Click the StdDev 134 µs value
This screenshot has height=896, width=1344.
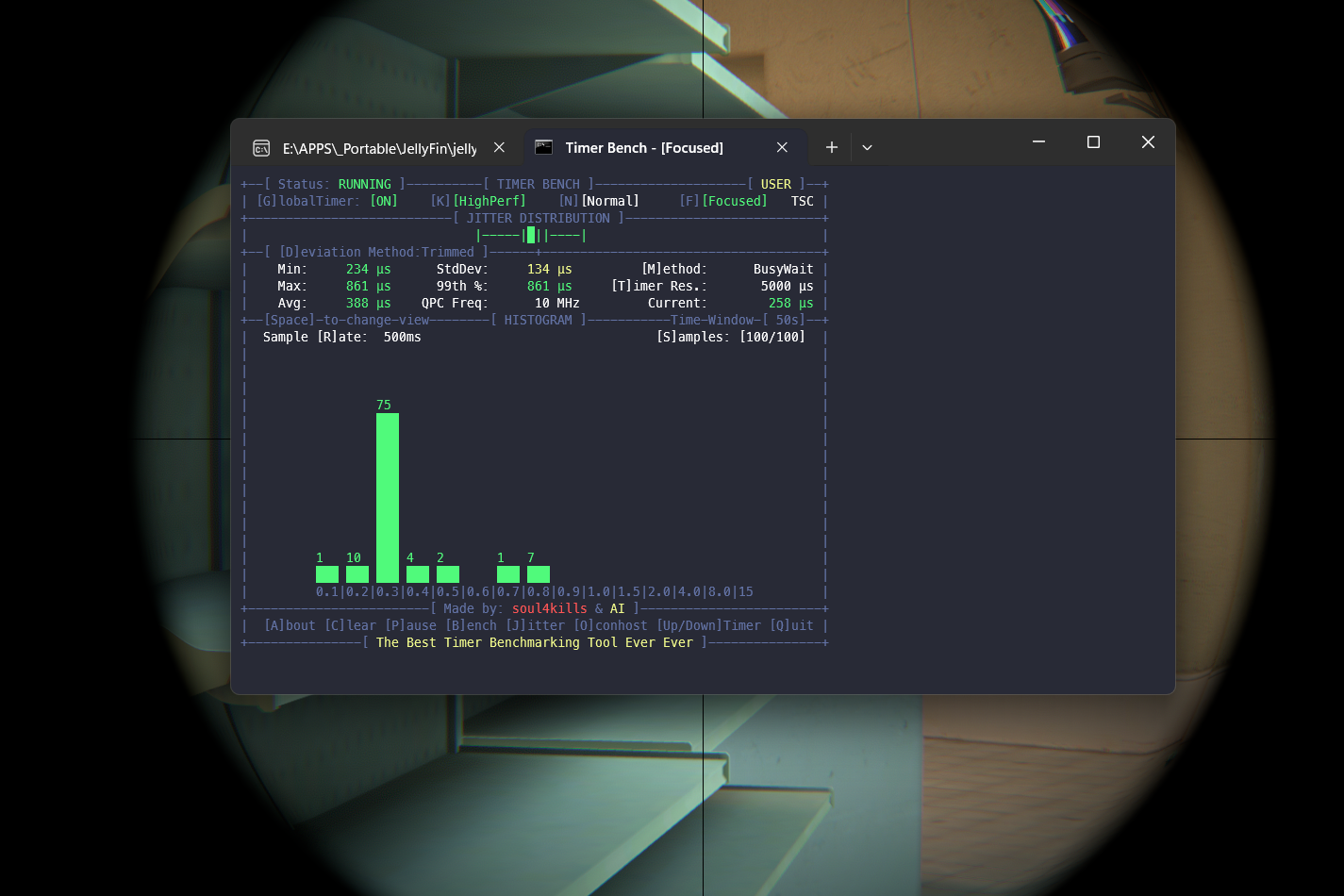pyautogui.click(x=550, y=269)
